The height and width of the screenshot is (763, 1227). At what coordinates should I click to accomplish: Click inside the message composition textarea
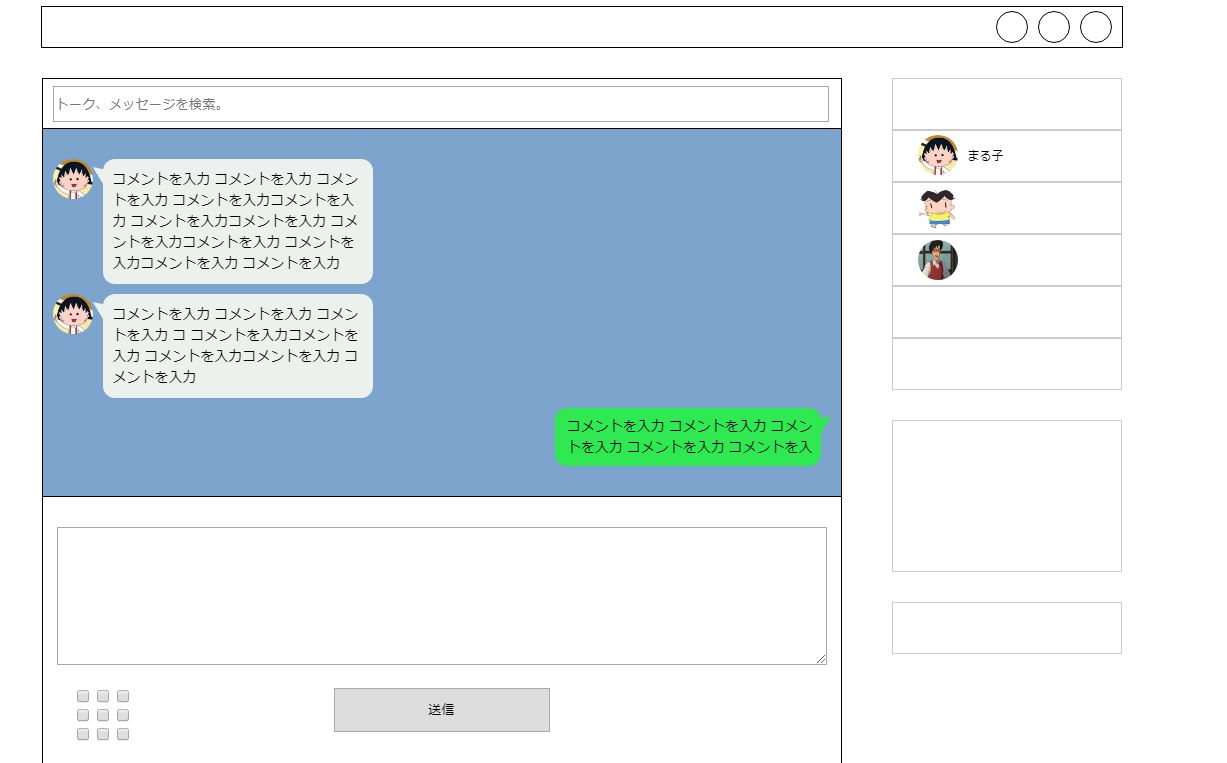click(441, 596)
